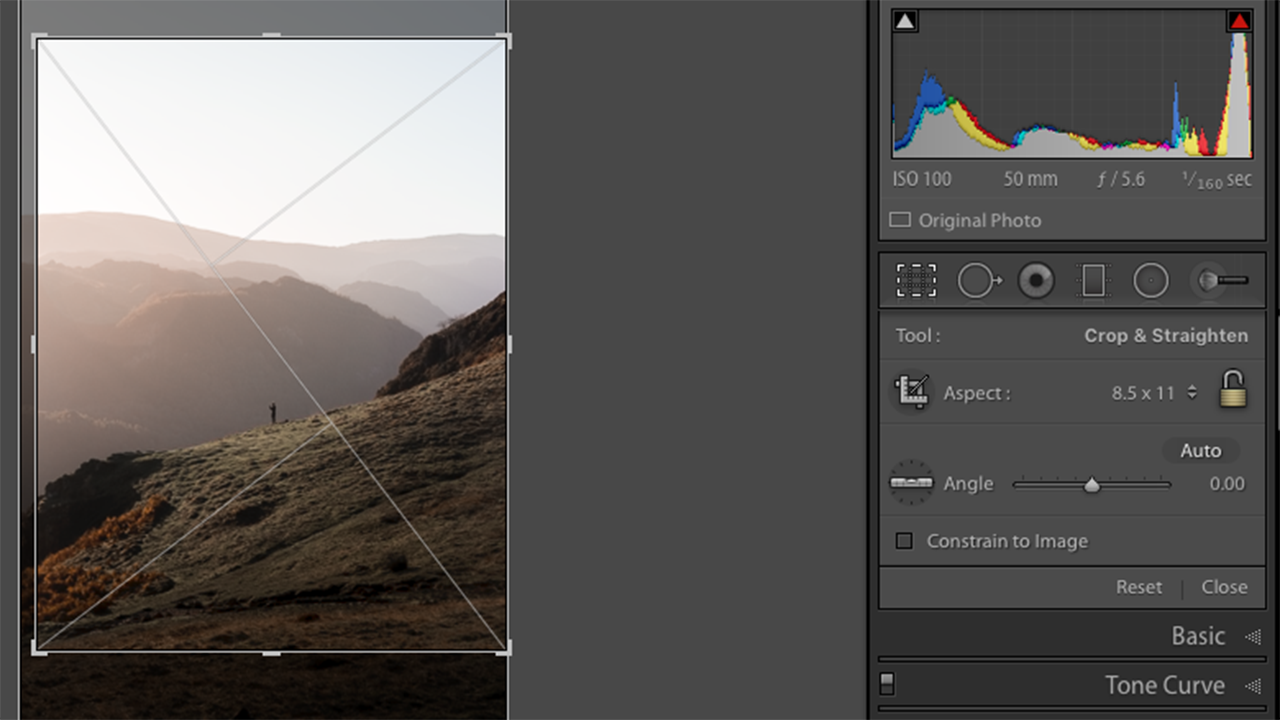Reset the crop settings
This screenshot has width=1280, height=720.
coord(1139,587)
